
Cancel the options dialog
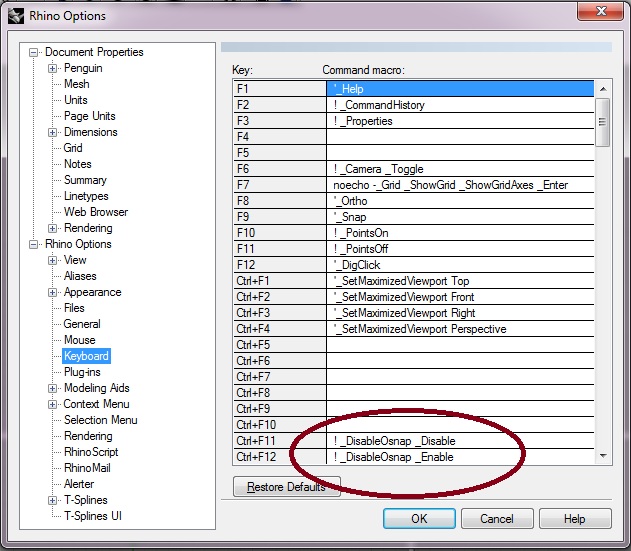tap(497, 519)
